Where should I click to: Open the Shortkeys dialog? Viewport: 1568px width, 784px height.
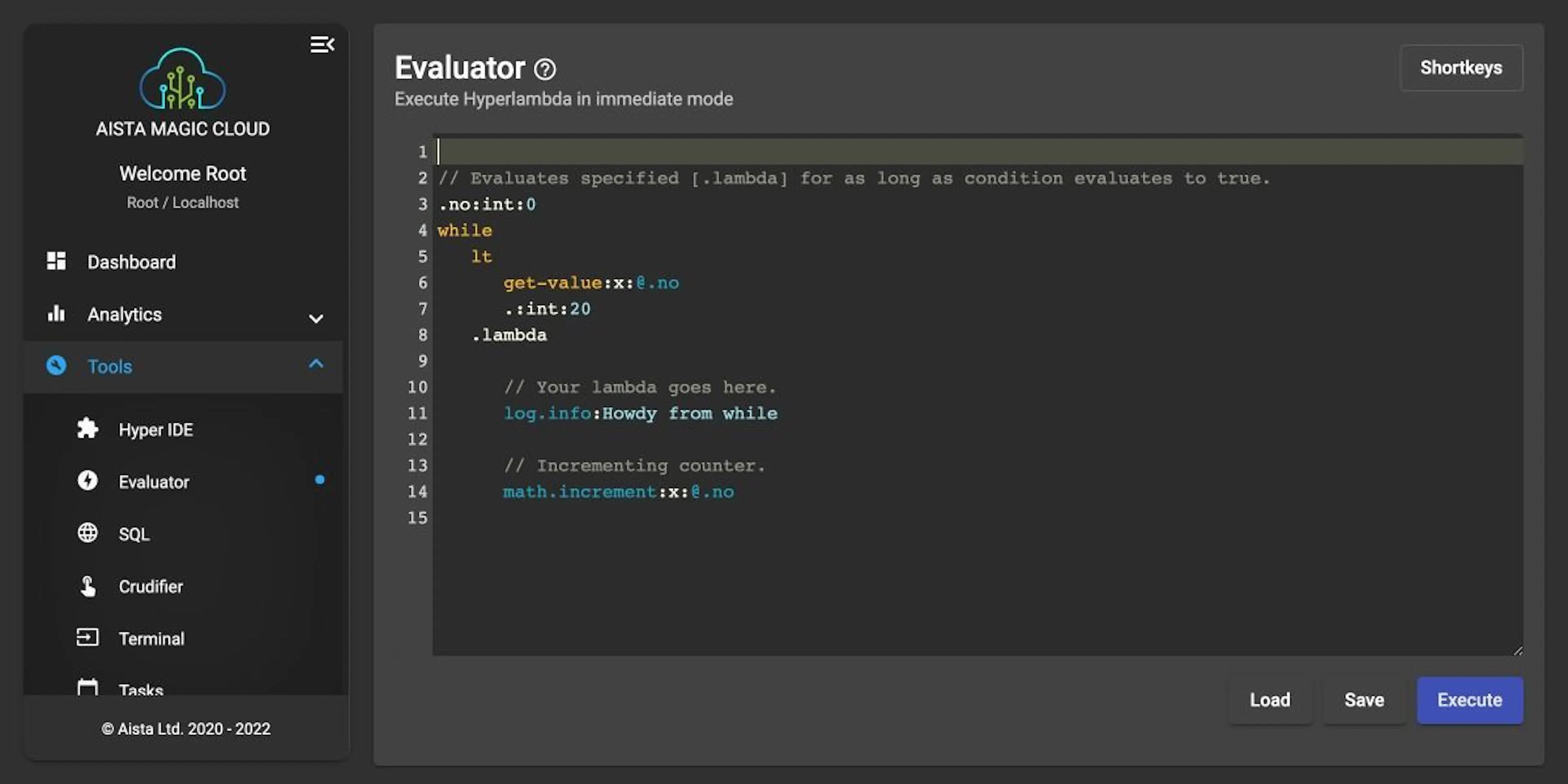(x=1461, y=67)
